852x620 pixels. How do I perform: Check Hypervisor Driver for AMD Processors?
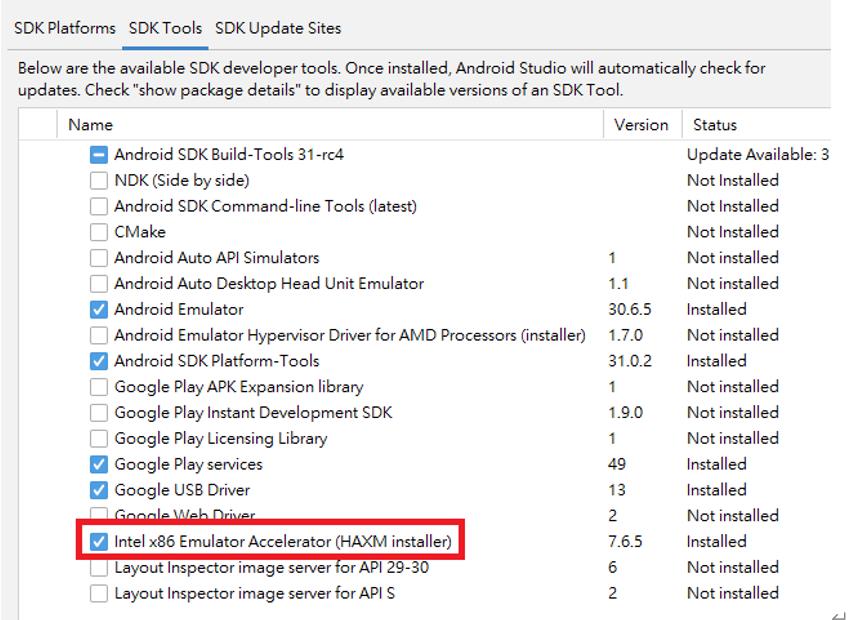(98, 336)
